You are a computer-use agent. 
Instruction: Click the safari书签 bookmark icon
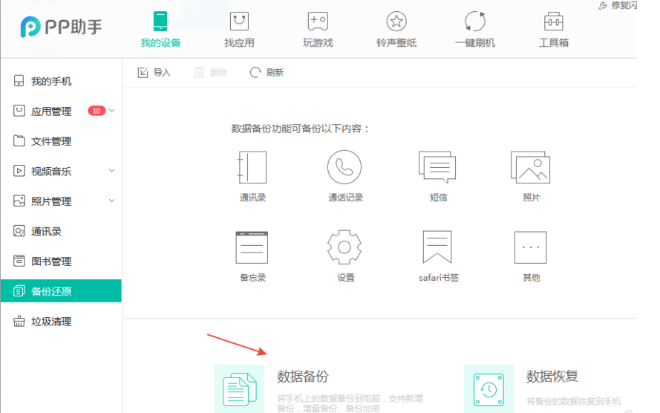(x=437, y=247)
